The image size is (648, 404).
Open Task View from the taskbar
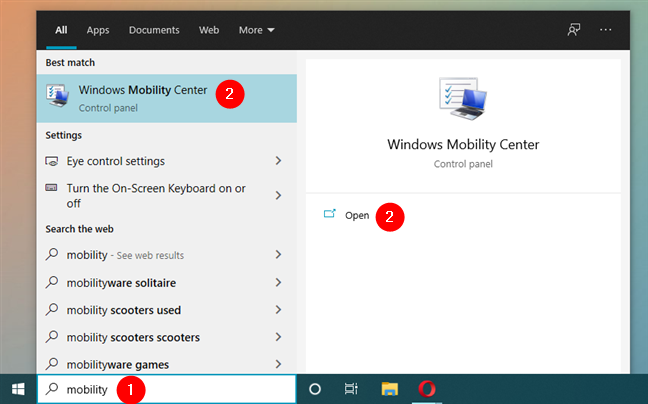[x=351, y=389]
